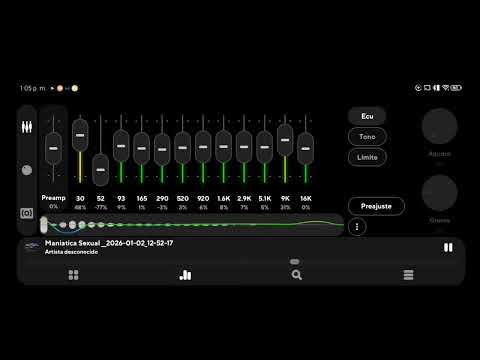Click the 16K frequency label

306,199
